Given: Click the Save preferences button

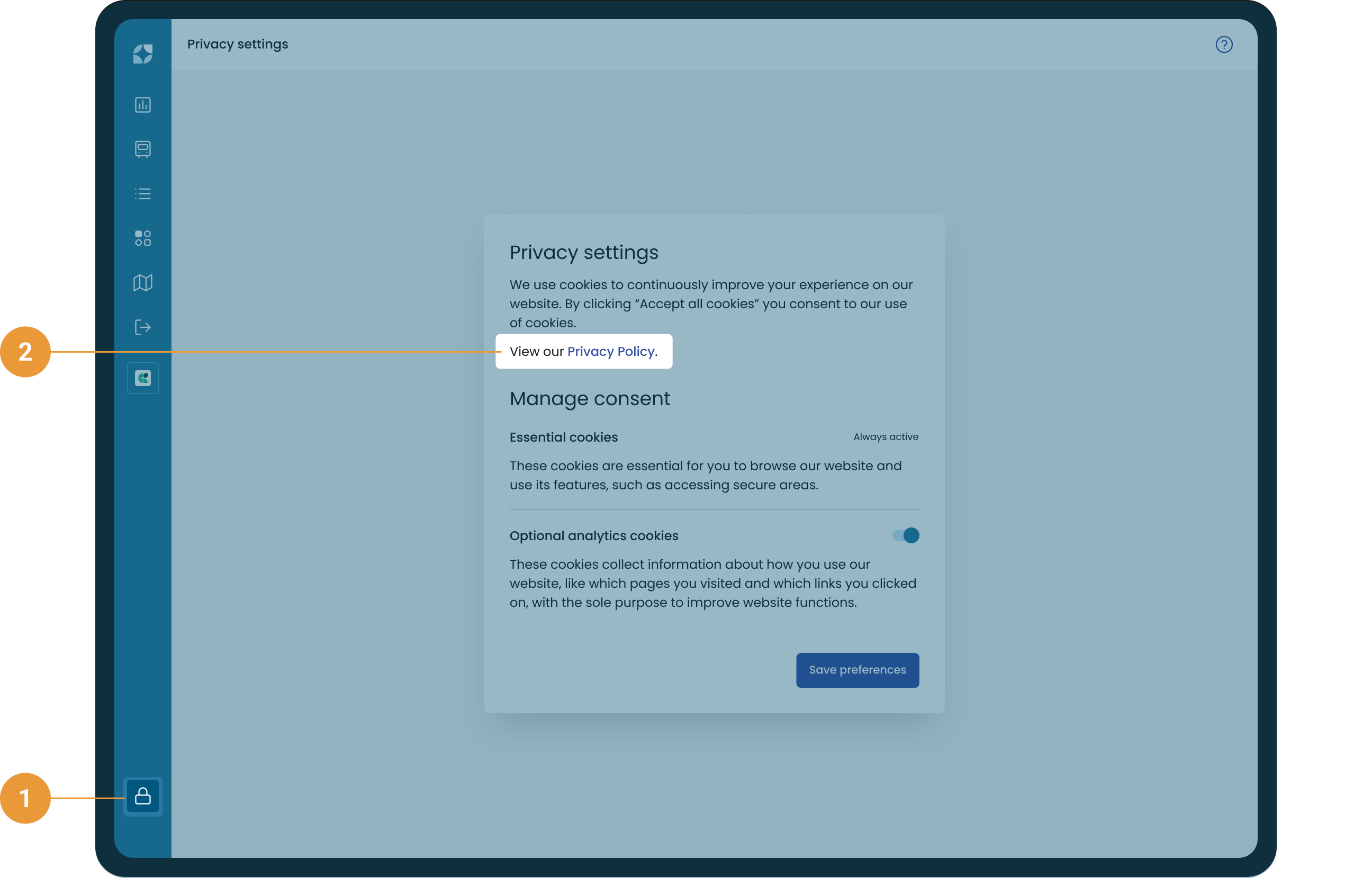Looking at the screenshot, I should click(857, 670).
